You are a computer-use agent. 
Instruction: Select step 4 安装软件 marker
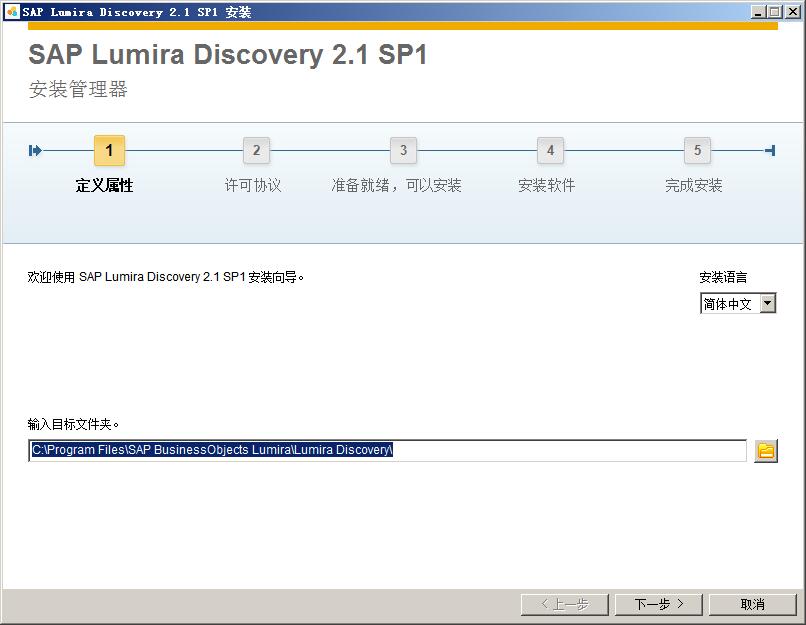click(x=550, y=151)
